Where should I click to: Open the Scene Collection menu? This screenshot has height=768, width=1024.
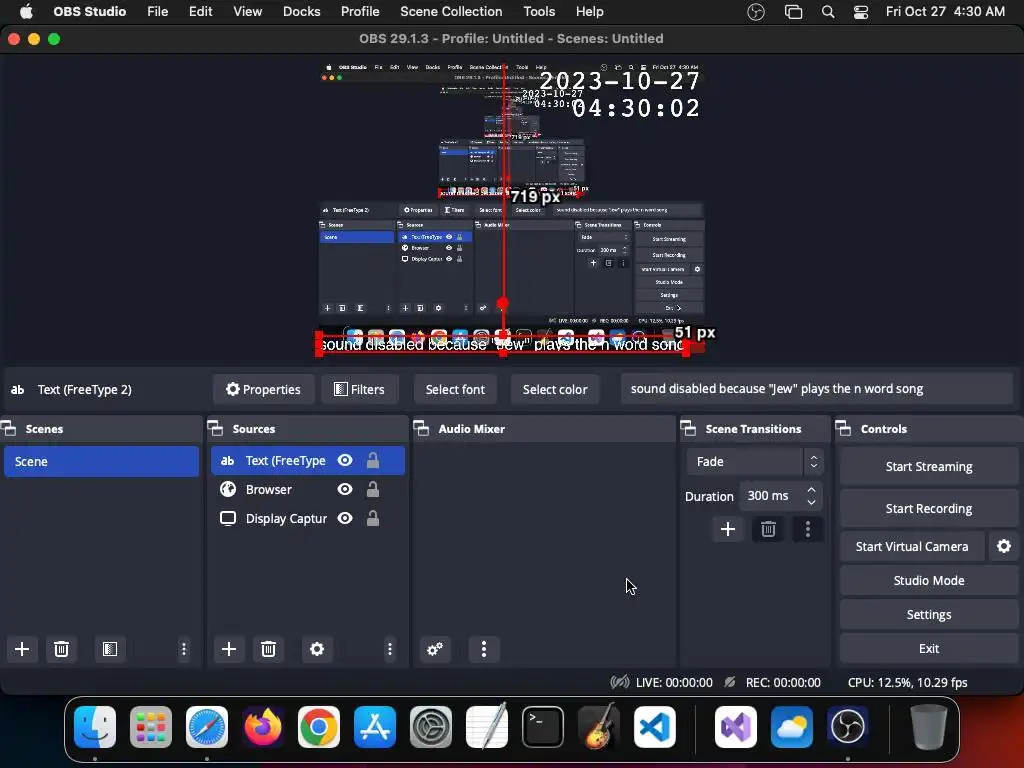pos(451,12)
